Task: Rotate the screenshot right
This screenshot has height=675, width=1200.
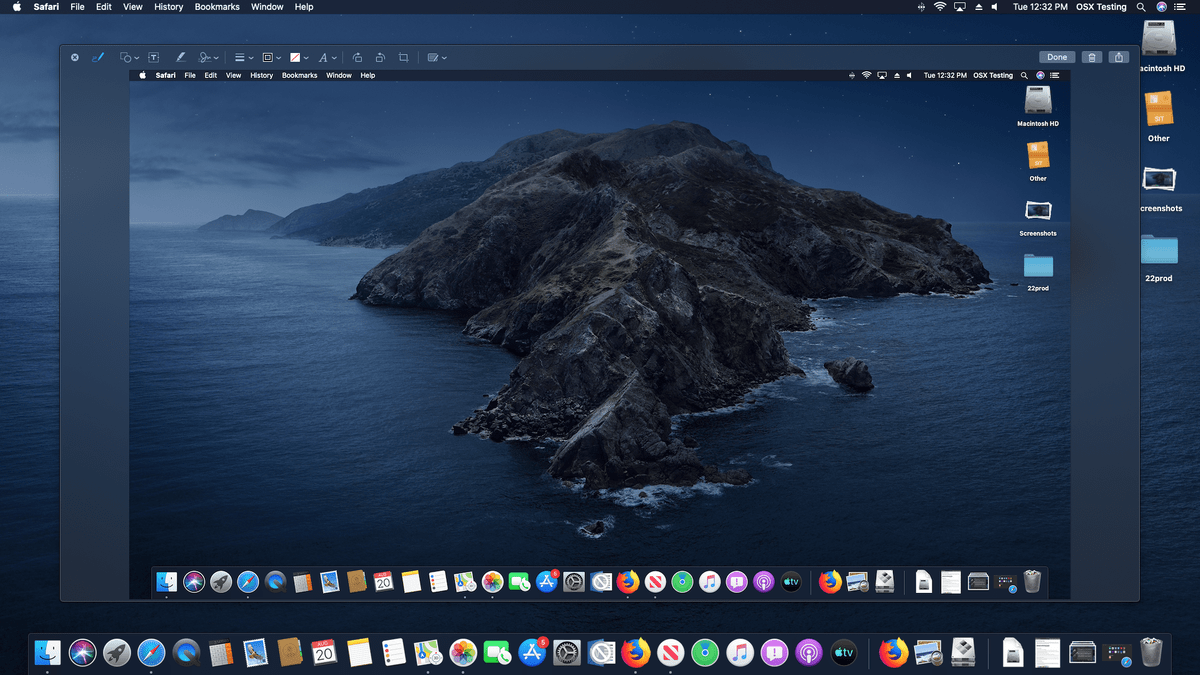Action: (x=380, y=57)
